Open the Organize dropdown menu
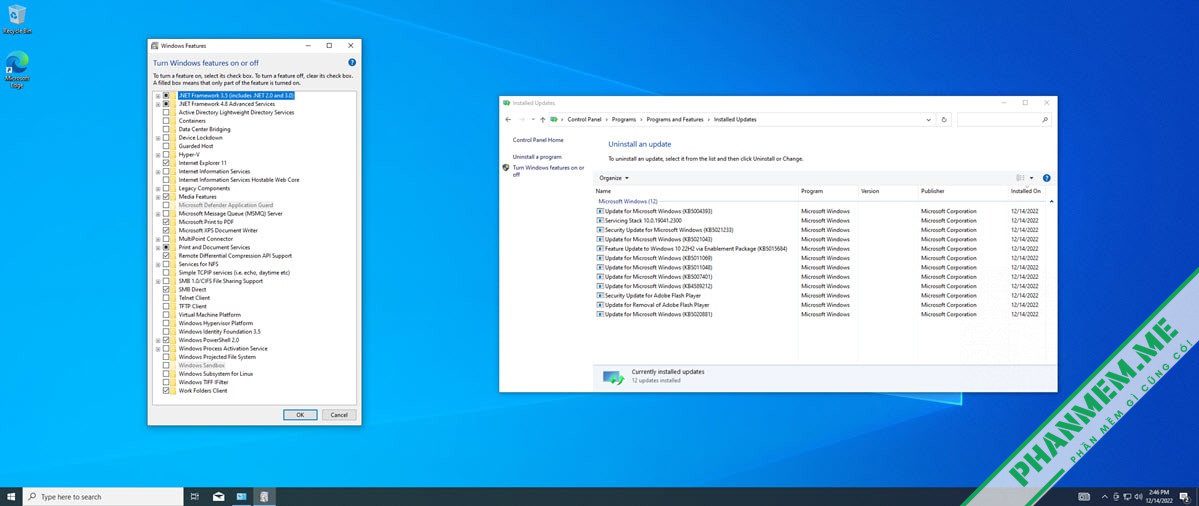1199x506 pixels. click(614, 178)
